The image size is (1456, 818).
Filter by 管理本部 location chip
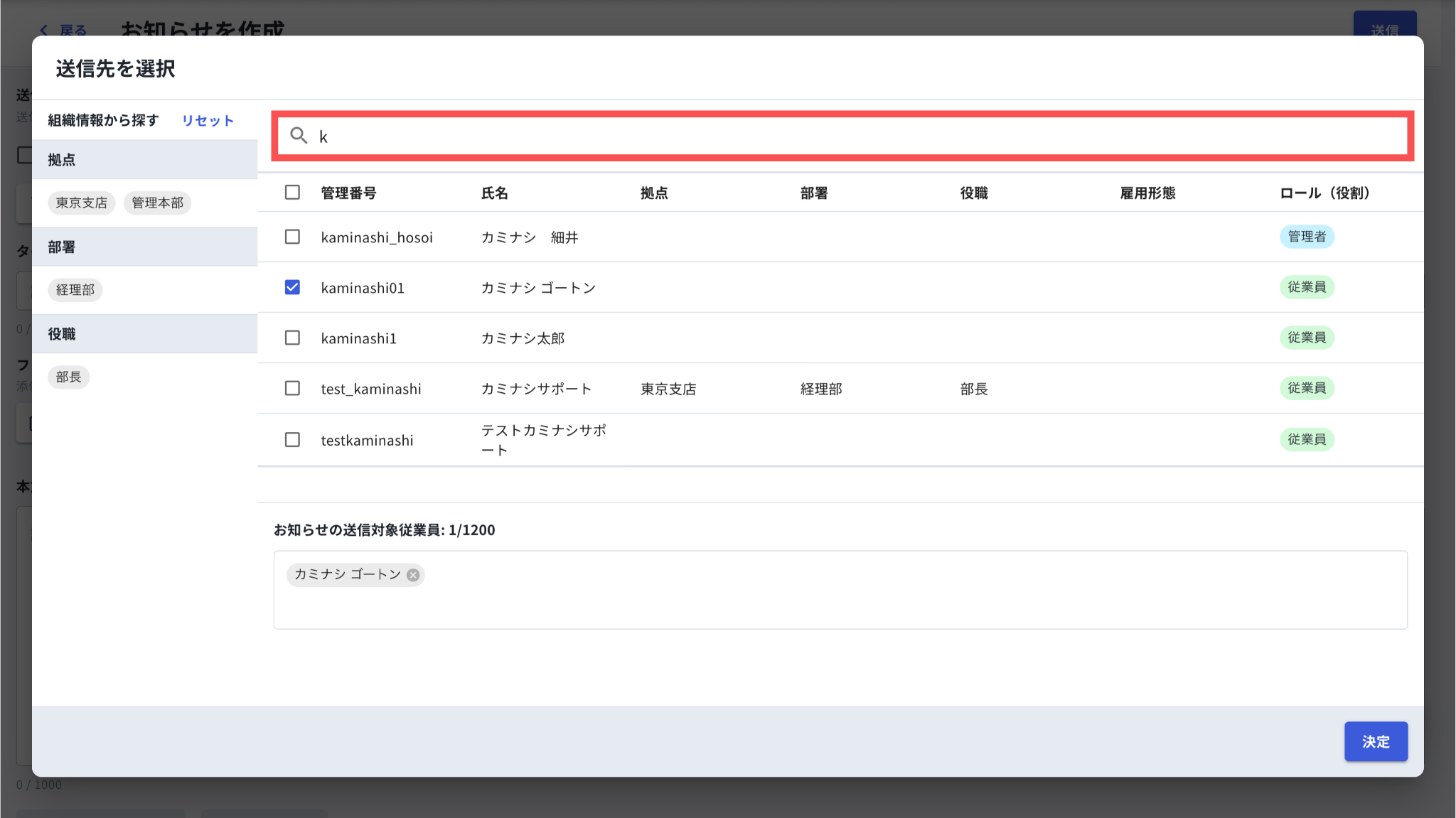157,203
